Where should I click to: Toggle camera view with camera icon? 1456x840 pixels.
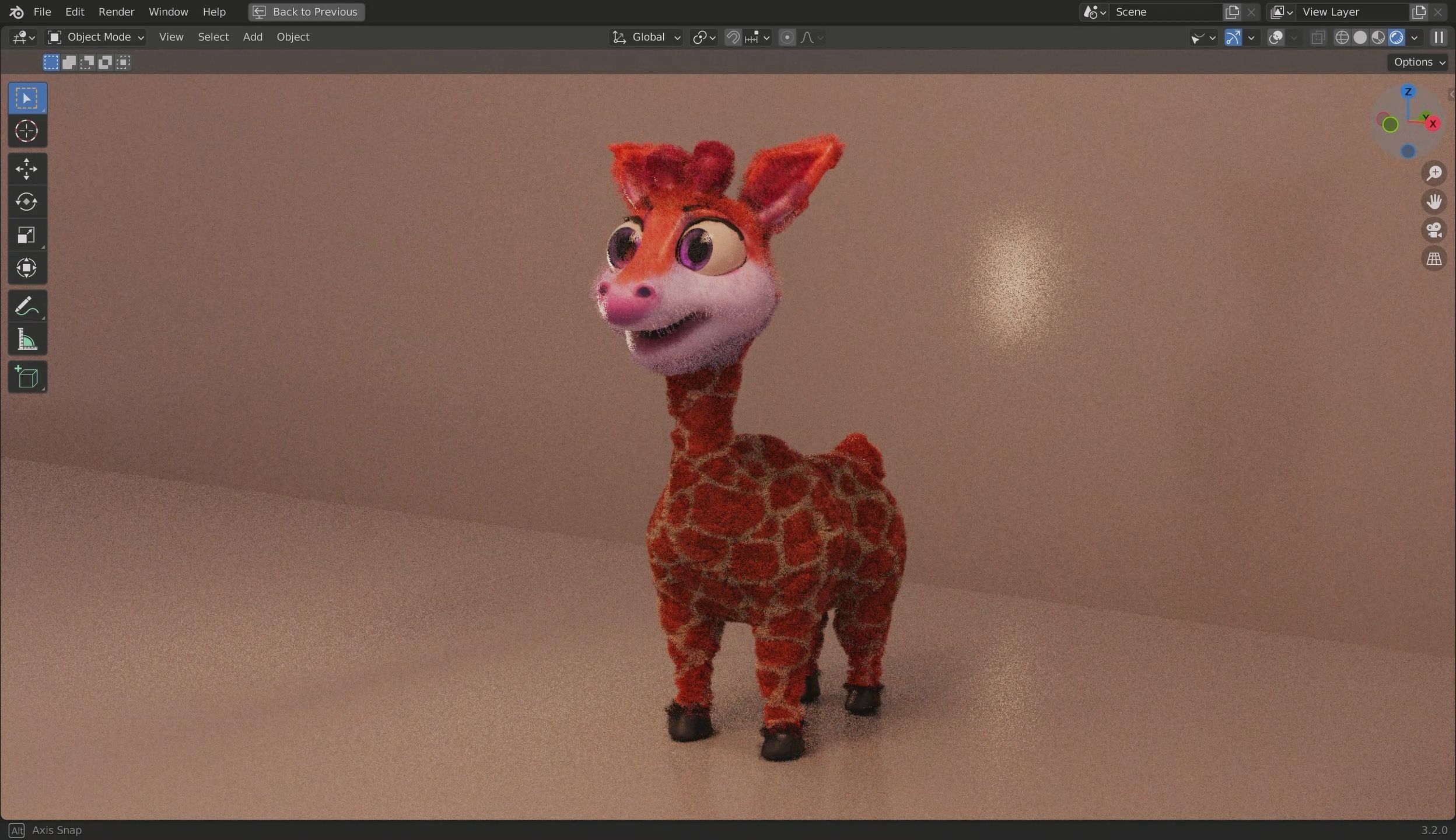[x=1434, y=230]
